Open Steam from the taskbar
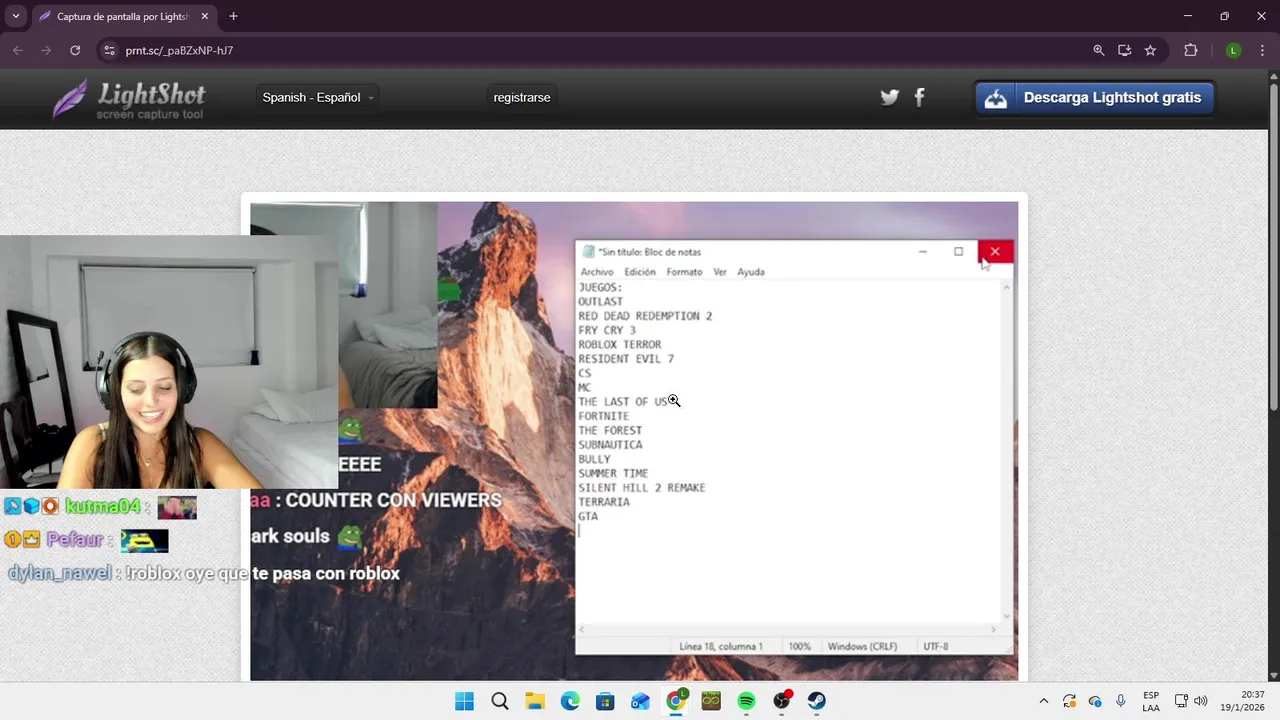Viewport: 1280px width, 720px height. (817, 701)
